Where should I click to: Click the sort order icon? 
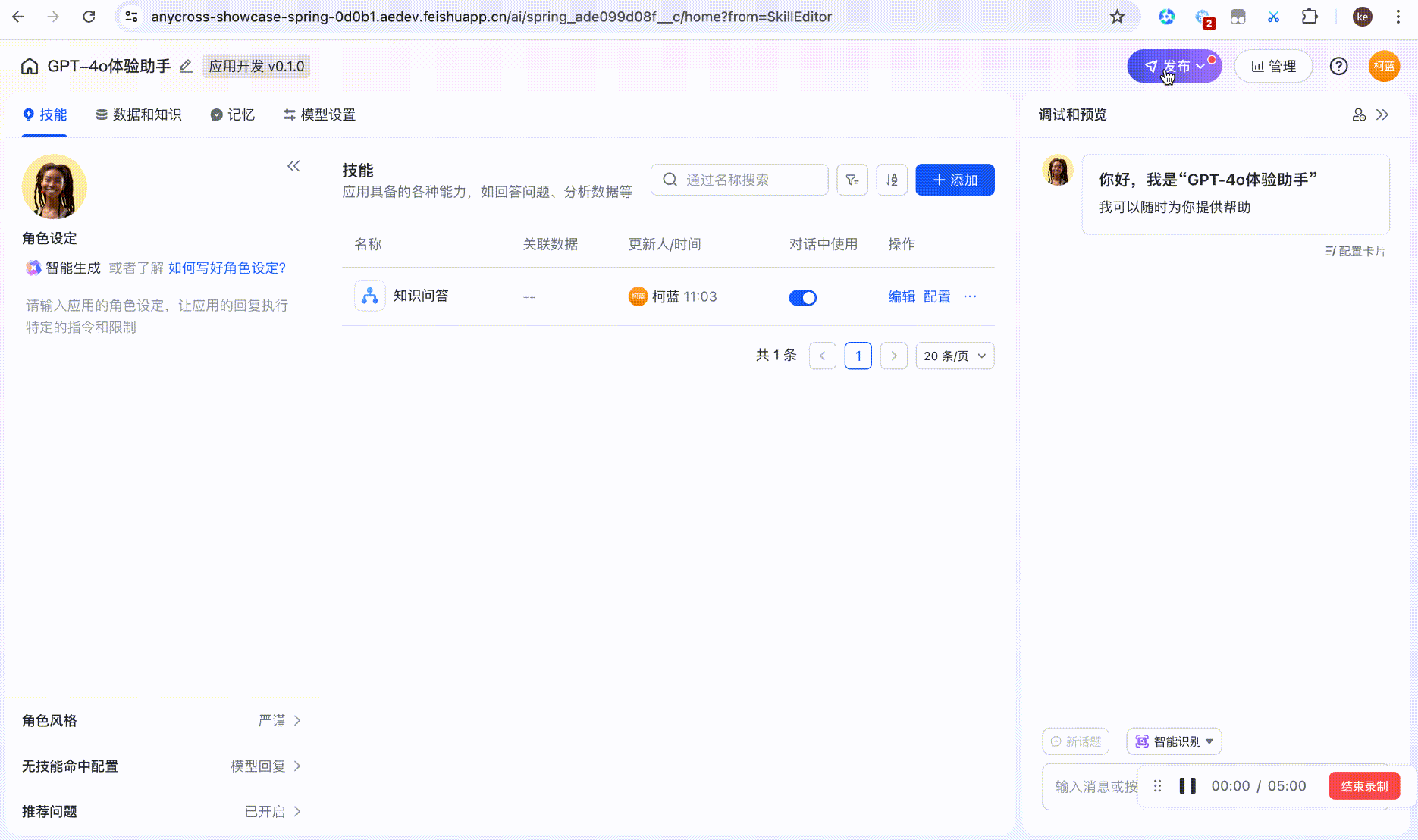(x=892, y=180)
